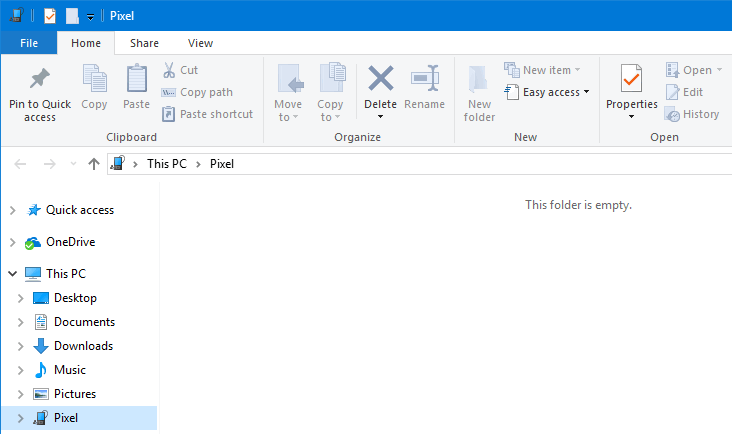Click title bar New folder quick access icon
Screen dimensions: 732x434
pyautogui.click(x=72, y=16)
